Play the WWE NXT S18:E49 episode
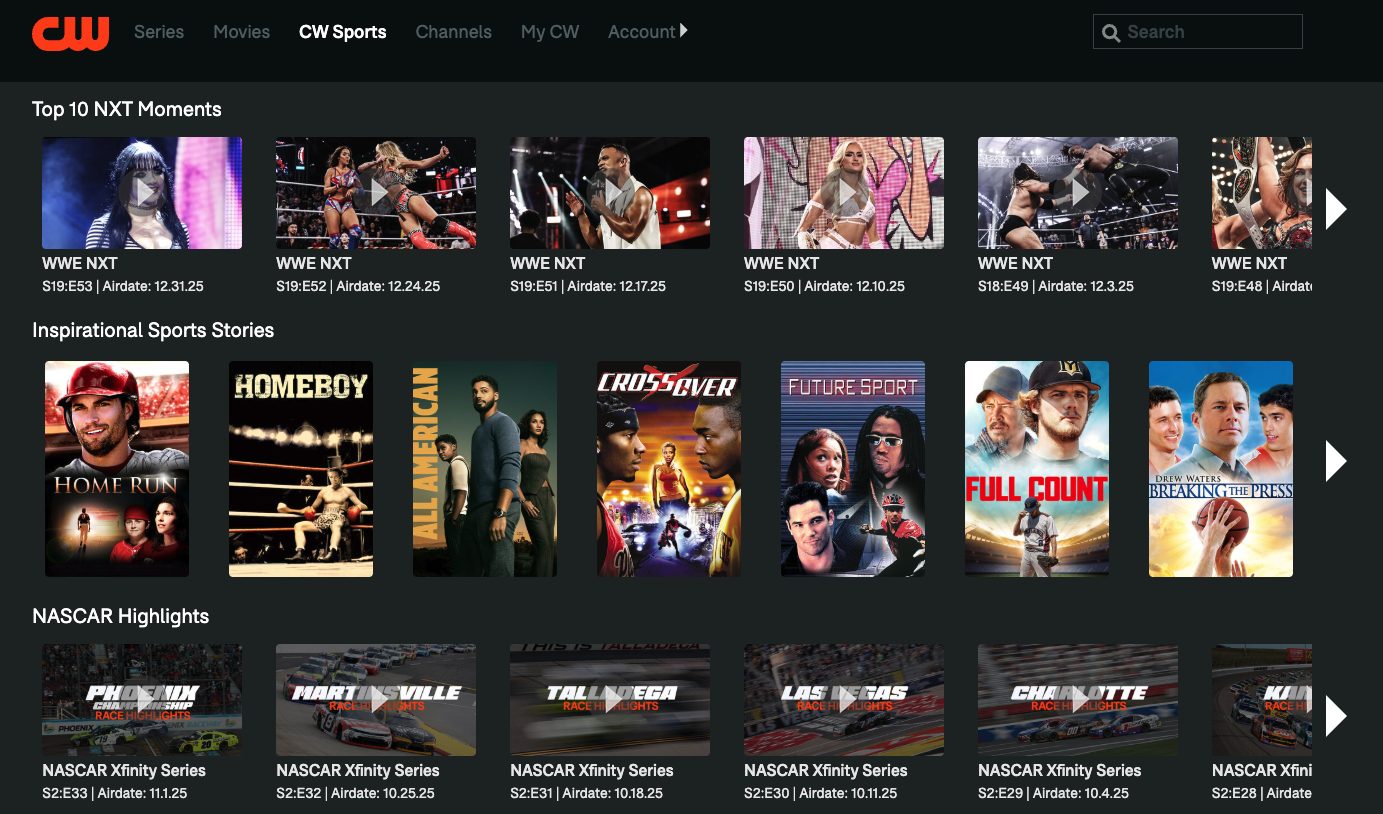 [1077, 192]
